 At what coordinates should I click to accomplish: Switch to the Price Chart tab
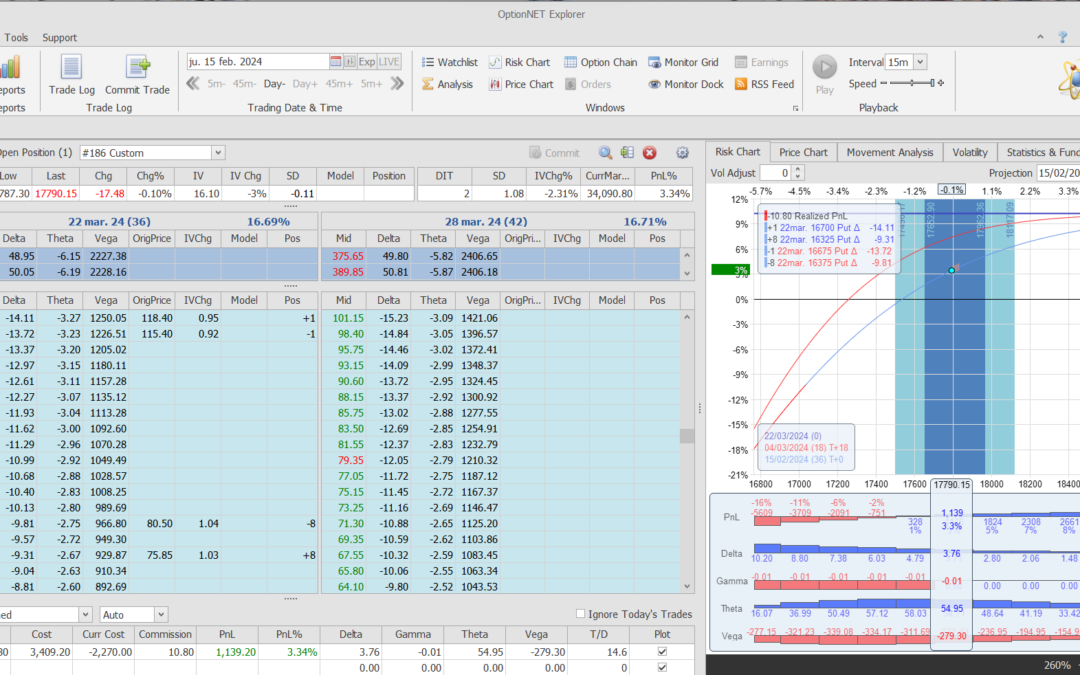(803, 152)
